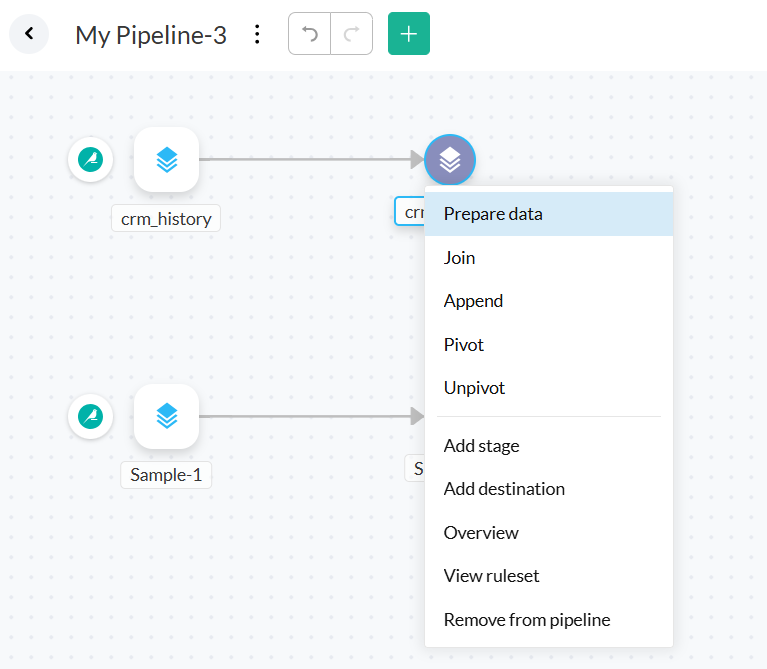Choose Prepare data from context menu
Image resolution: width=767 pixels, height=669 pixels.
click(x=493, y=214)
